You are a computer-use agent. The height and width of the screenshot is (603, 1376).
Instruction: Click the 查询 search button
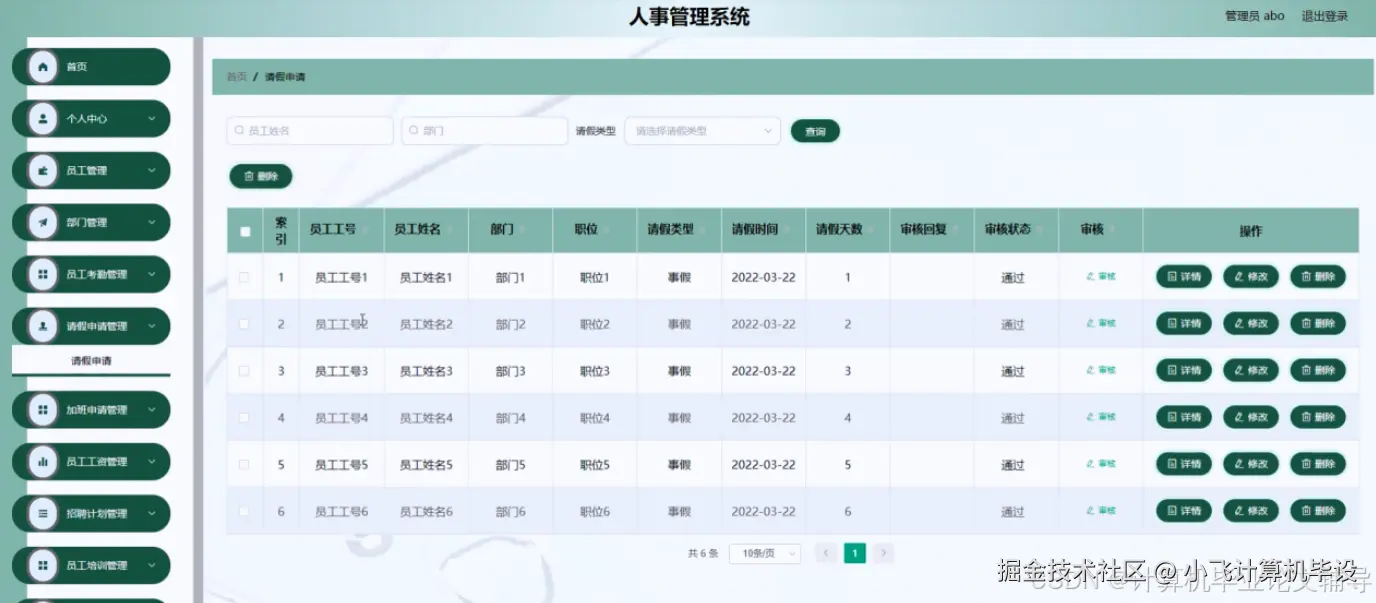tap(815, 131)
